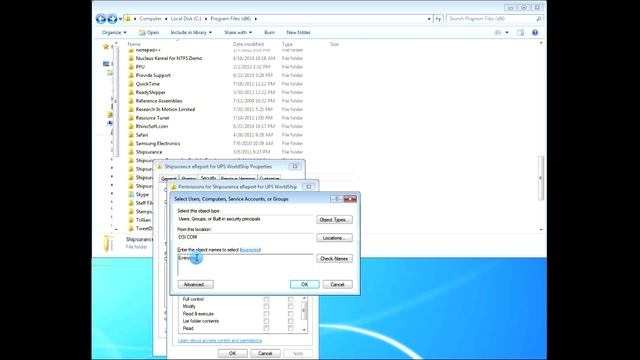Click the permissions list scroll-up arrow

[304, 299]
